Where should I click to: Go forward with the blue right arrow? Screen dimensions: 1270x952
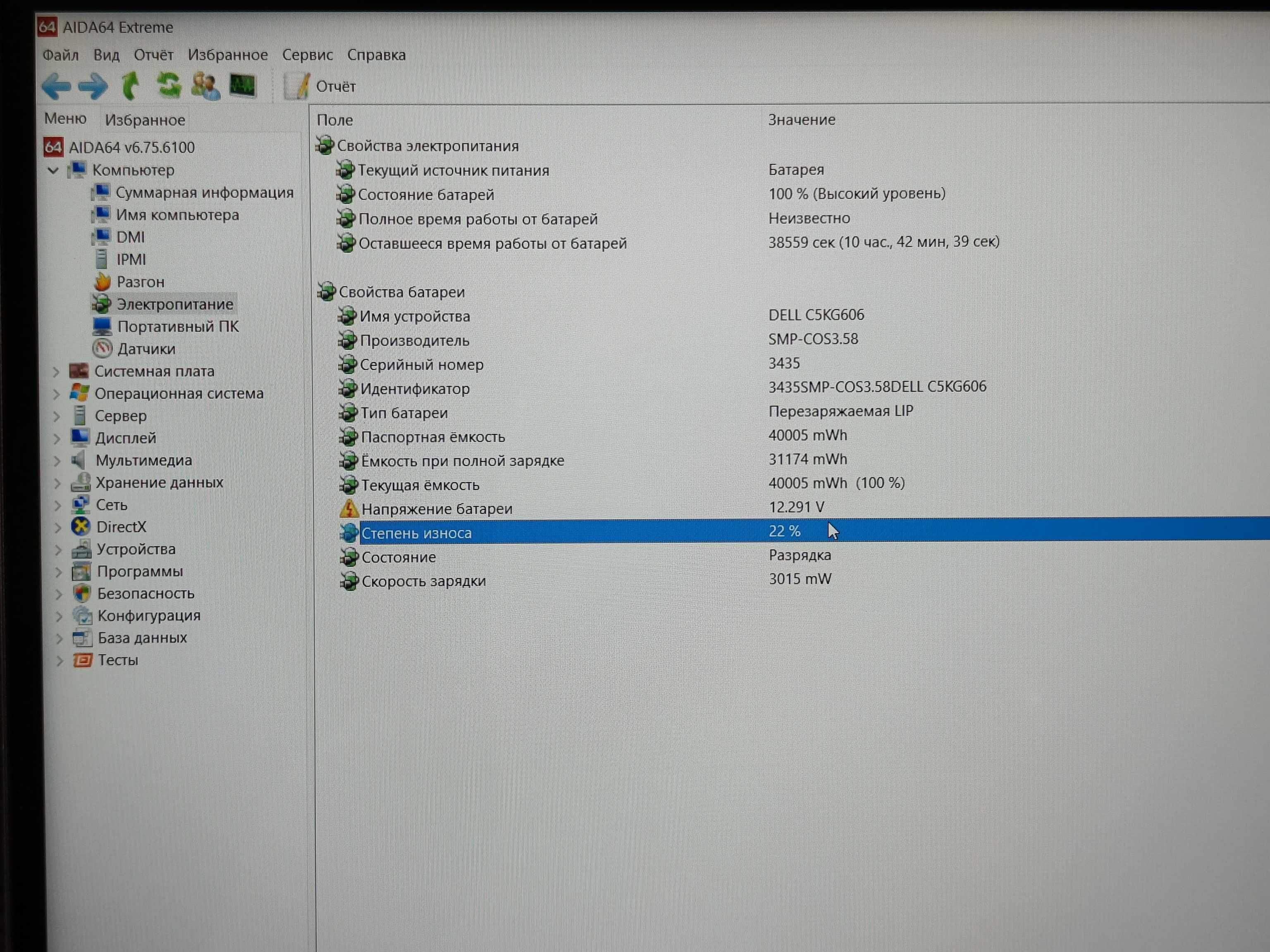pos(93,87)
